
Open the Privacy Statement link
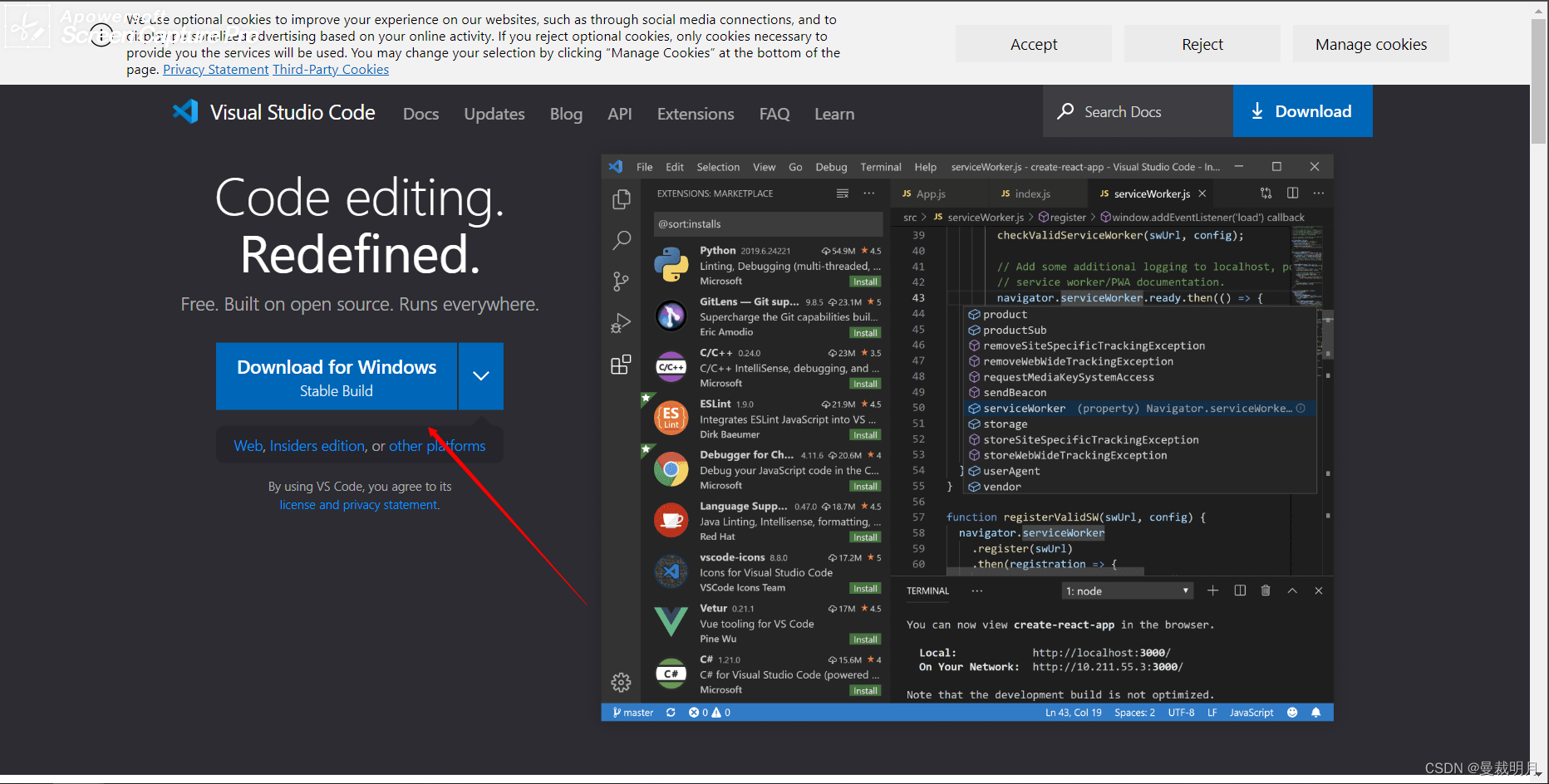pyautogui.click(x=215, y=70)
